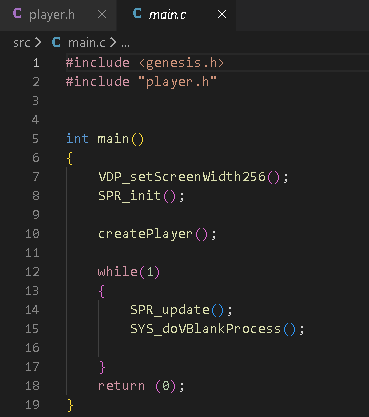Select the main.c editor tab
This screenshot has height=417, width=369.
pyautogui.click(x=176, y=15)
